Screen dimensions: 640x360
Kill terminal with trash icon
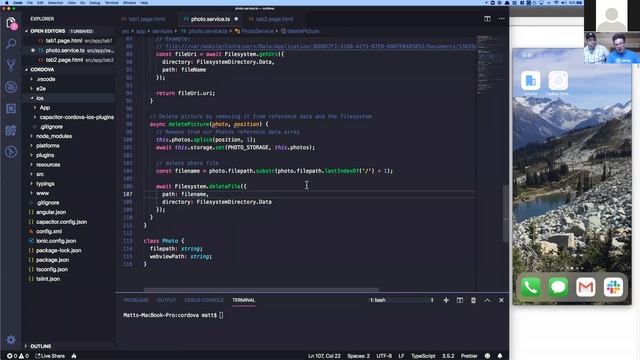coord(473,300)
